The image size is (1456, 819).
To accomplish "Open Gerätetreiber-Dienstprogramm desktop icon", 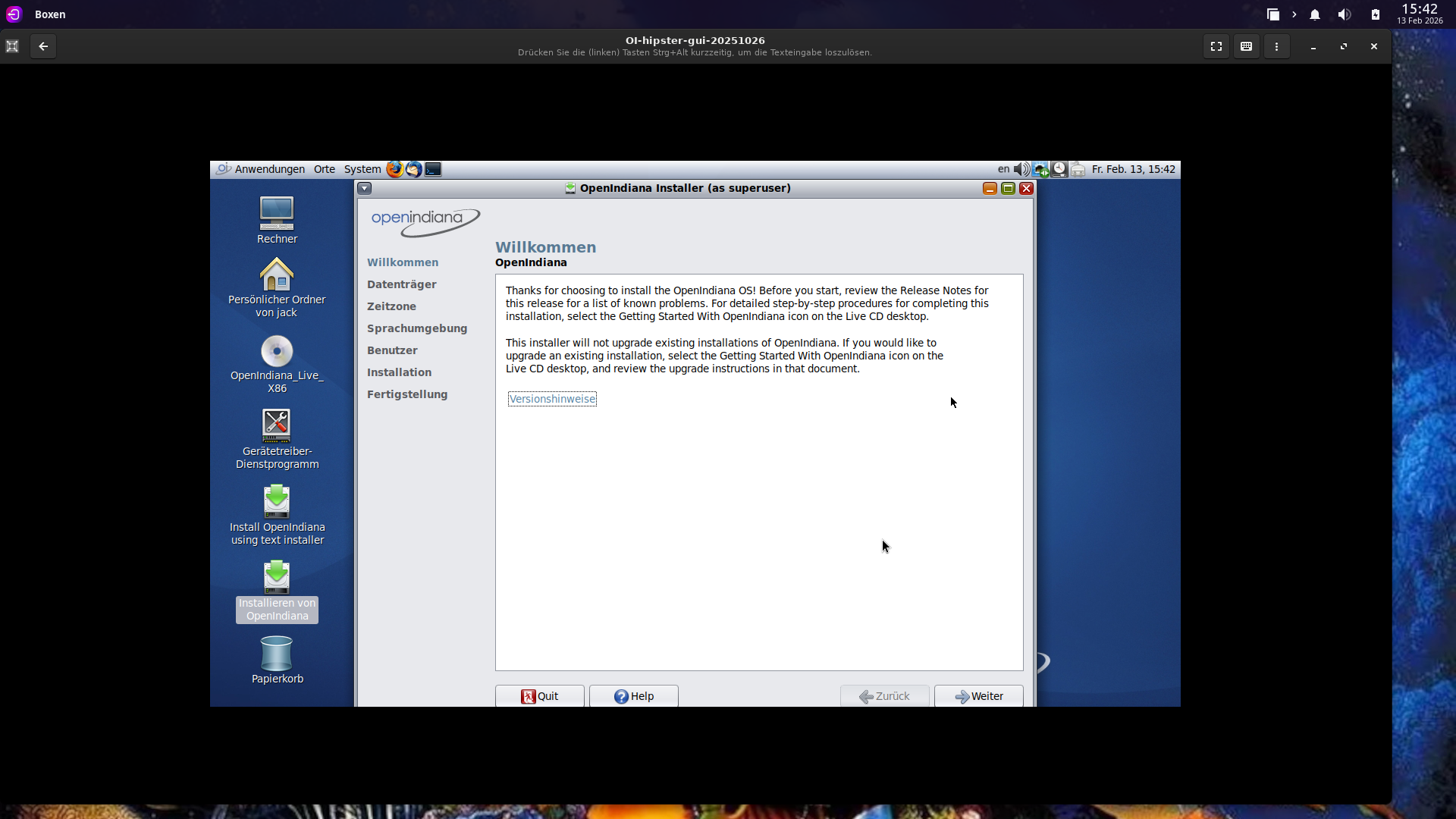I will click(277, 426).
